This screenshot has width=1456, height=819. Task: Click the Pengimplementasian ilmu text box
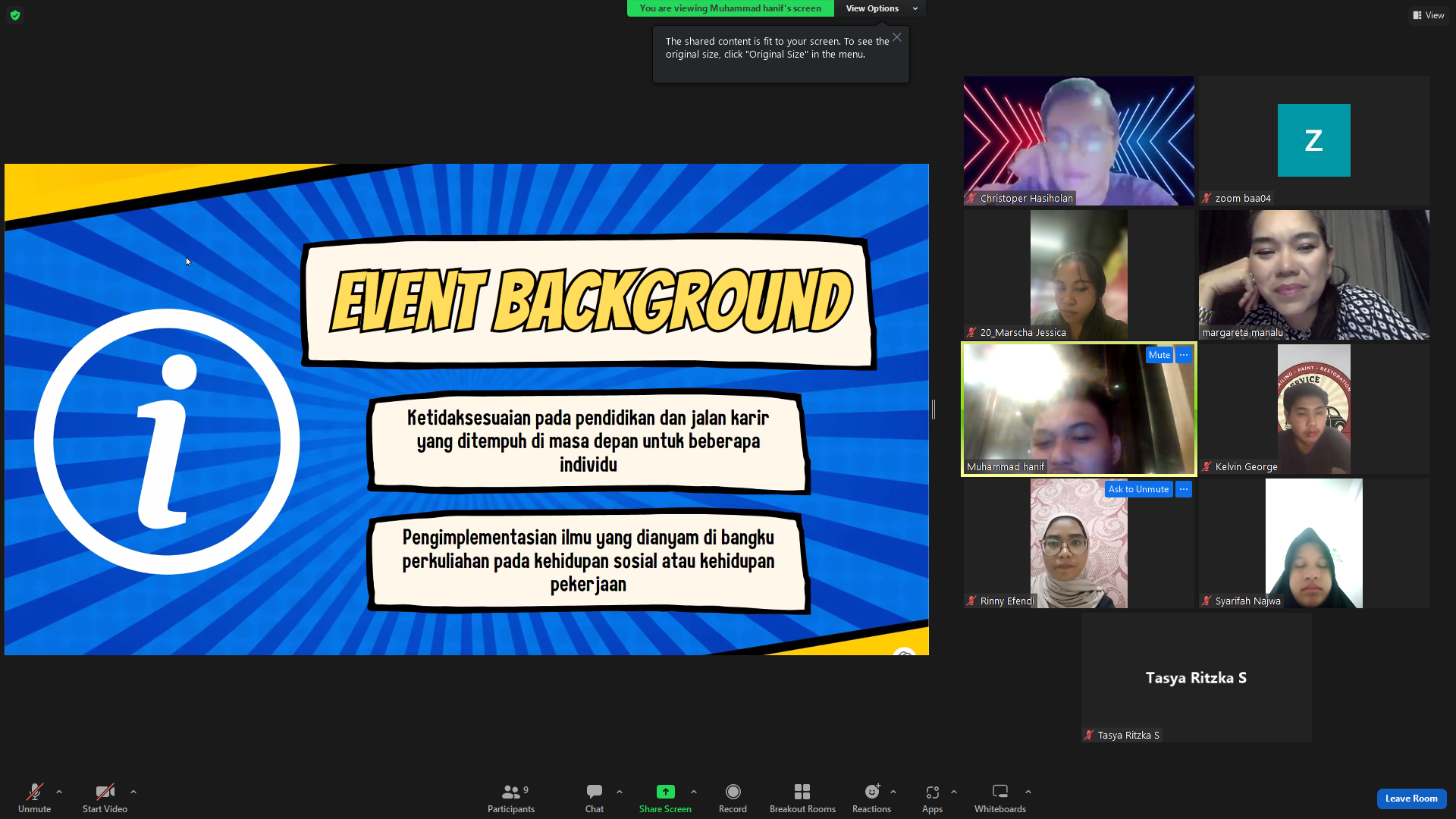(x=588, y=561)
